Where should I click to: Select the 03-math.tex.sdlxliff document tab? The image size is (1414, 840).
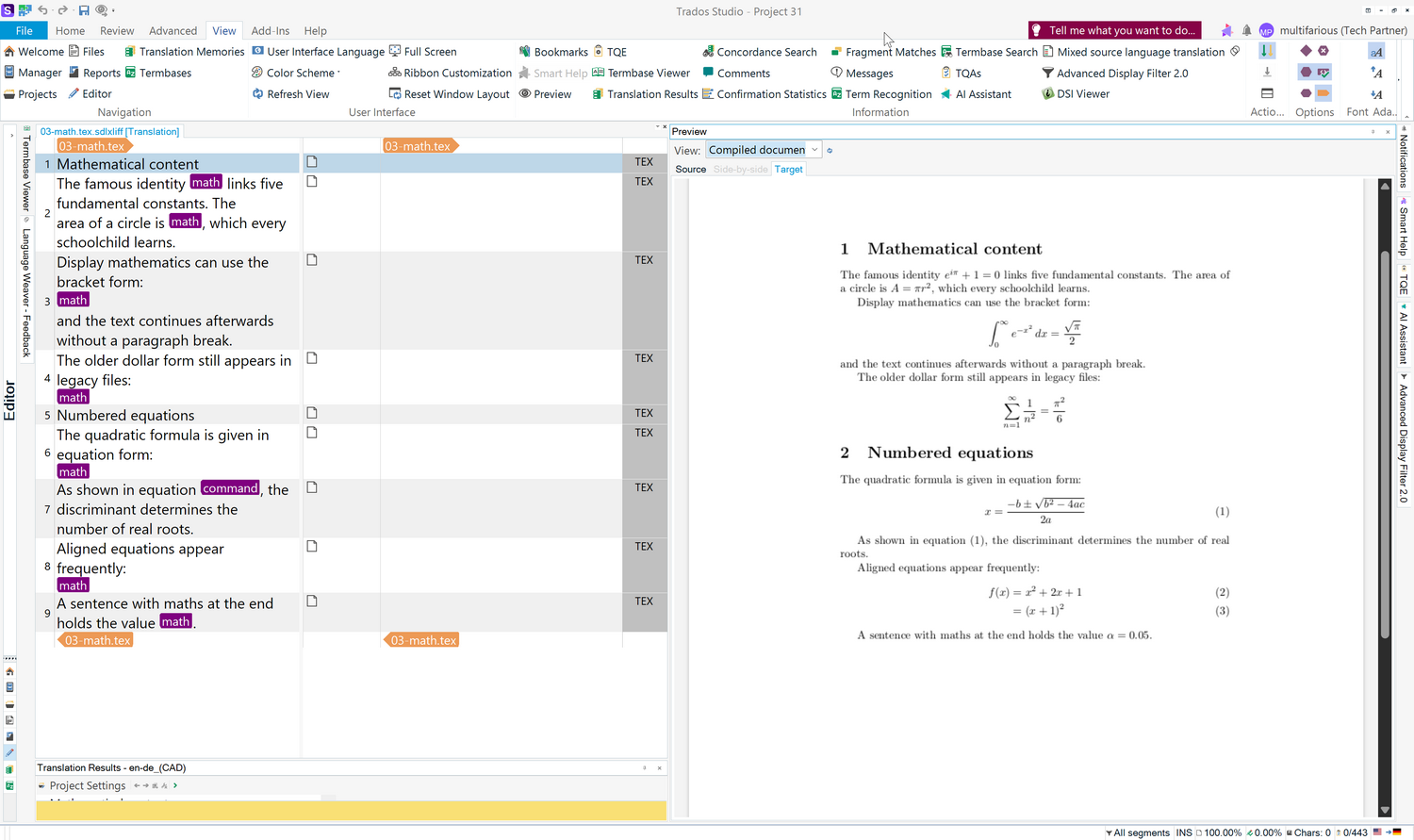109,132
